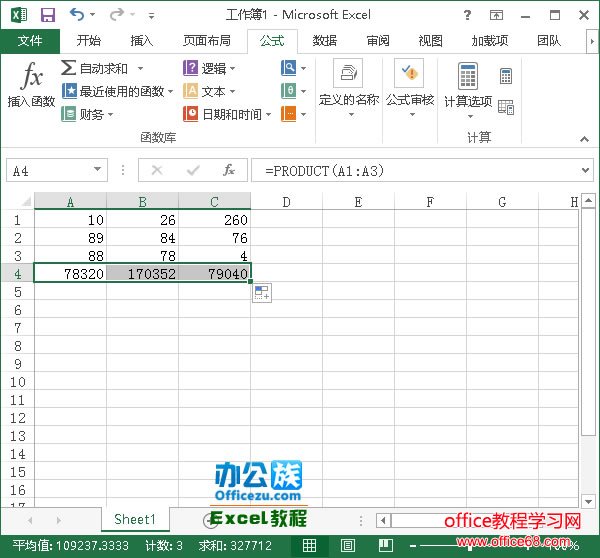The width and height of the screenshot is (600, 558).
Task: Expand the Recently Used functions dropdown
Action: click(x=171, y=91)
